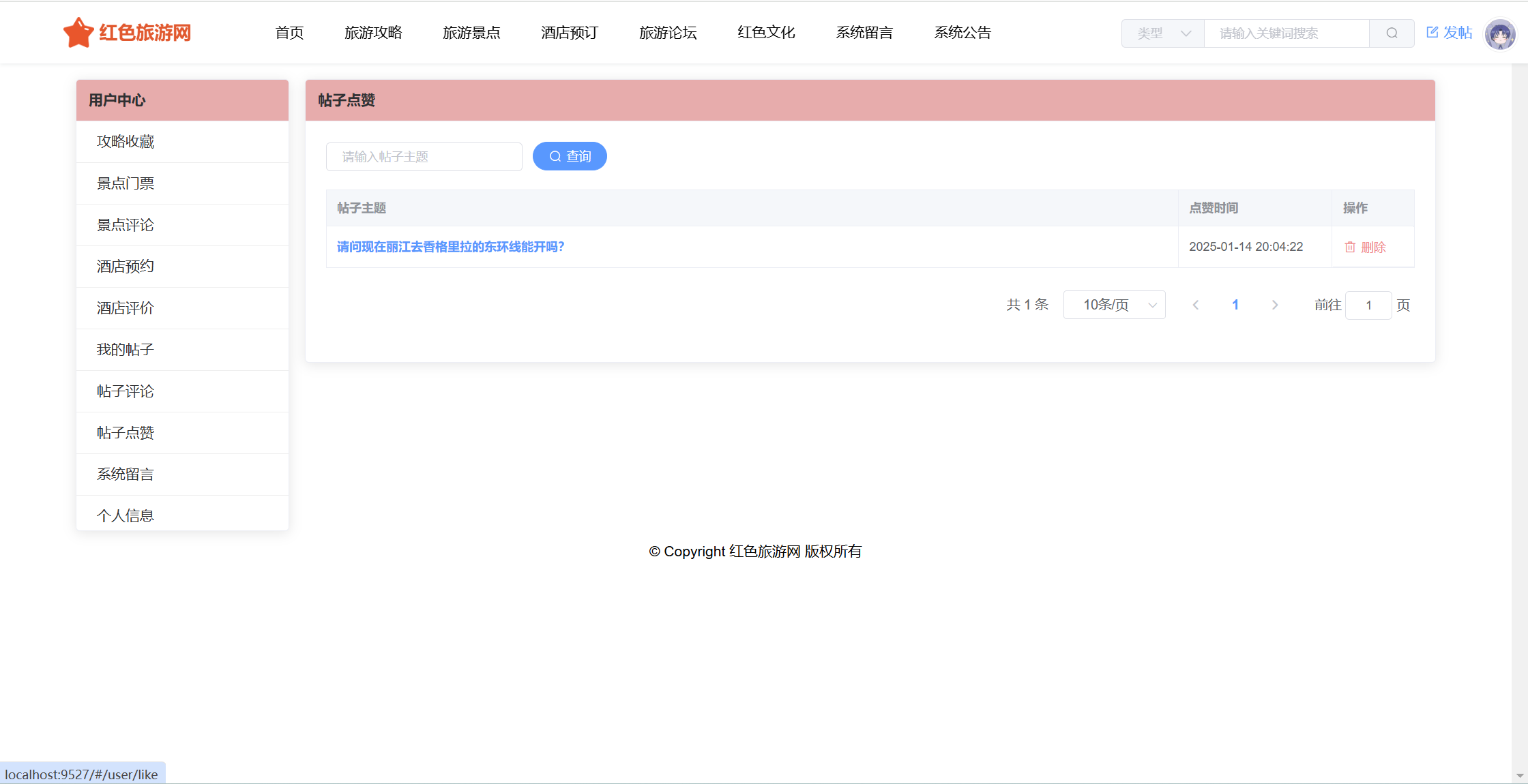Click the red star site logo
Screen dimensions: 1528x784
(x=78, y=33)
